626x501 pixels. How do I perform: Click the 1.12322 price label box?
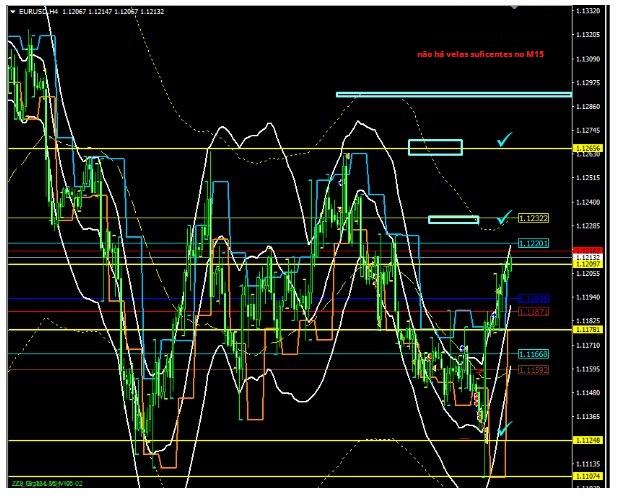[x=533, y=218]
